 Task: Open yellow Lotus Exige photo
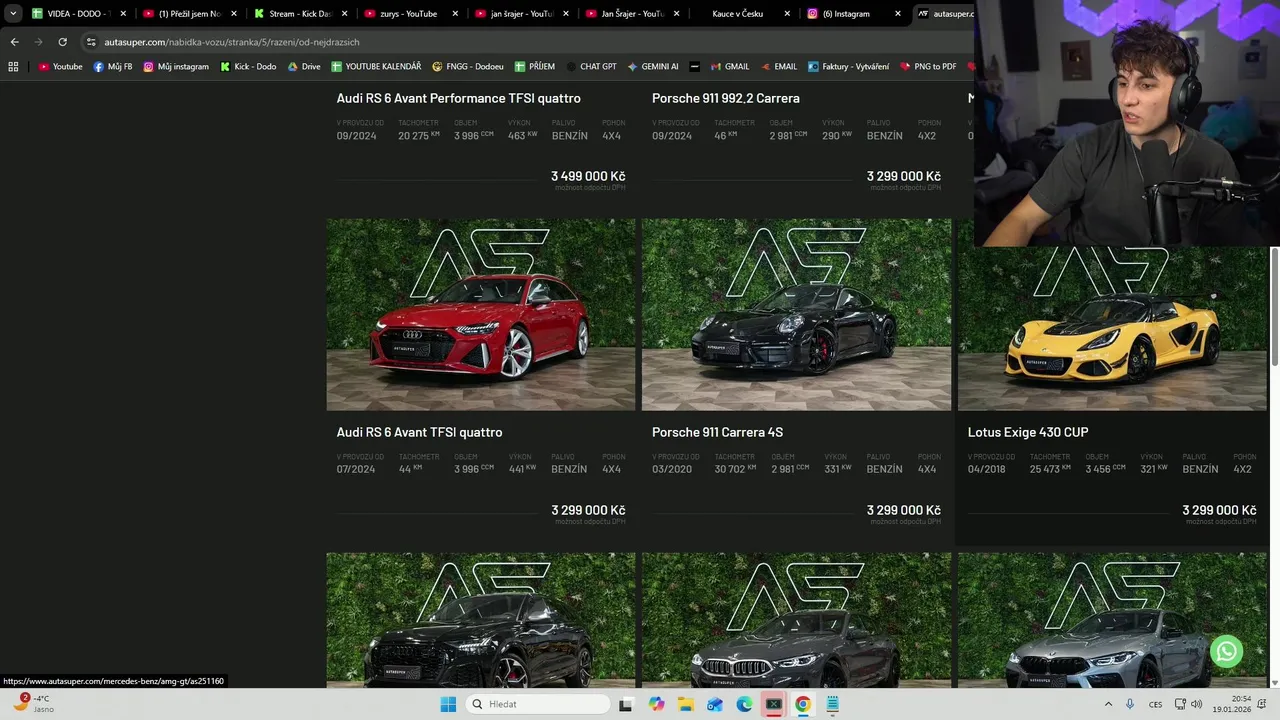(x=1112, y=328)
